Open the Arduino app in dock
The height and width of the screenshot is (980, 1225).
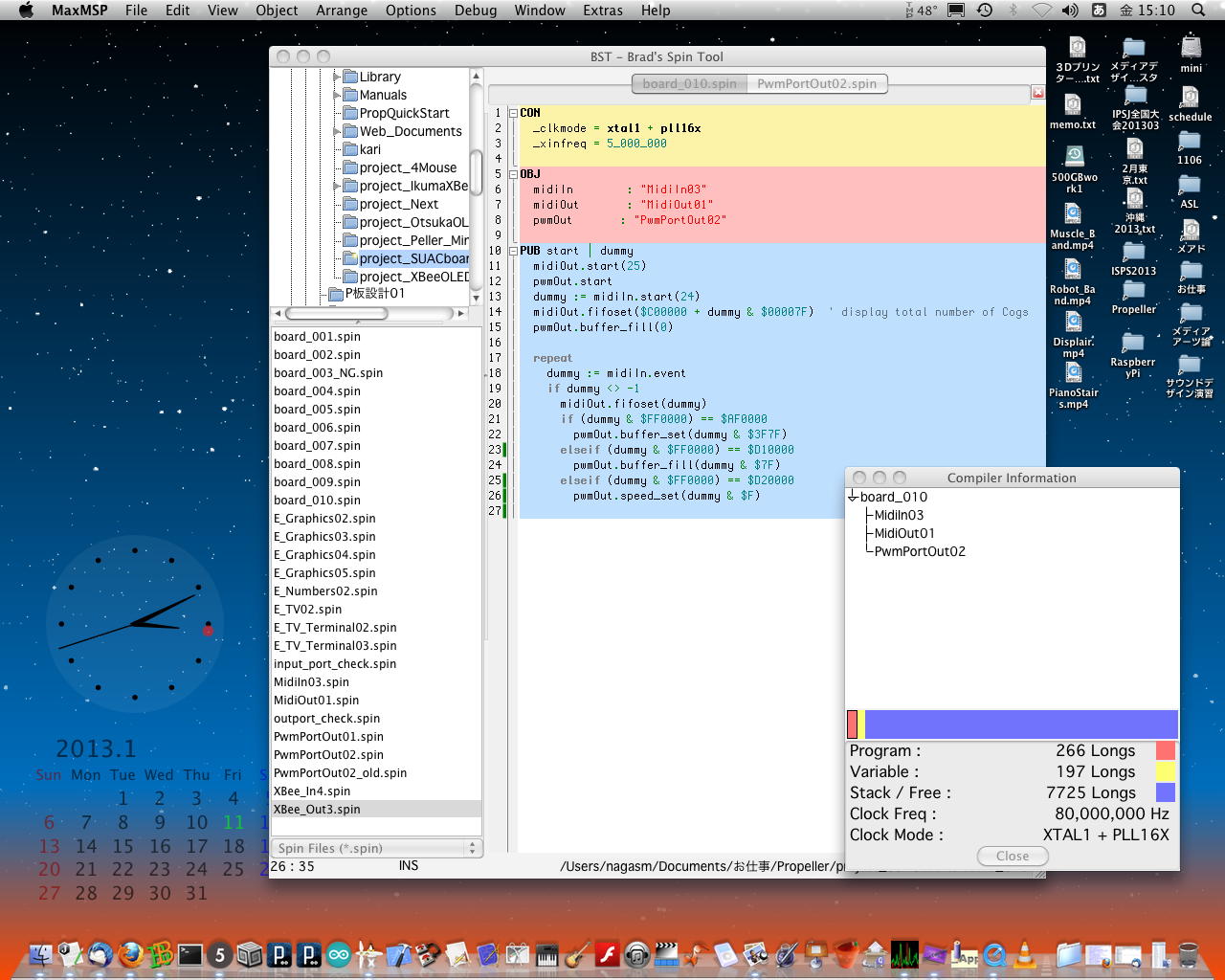tap(339, 954)
